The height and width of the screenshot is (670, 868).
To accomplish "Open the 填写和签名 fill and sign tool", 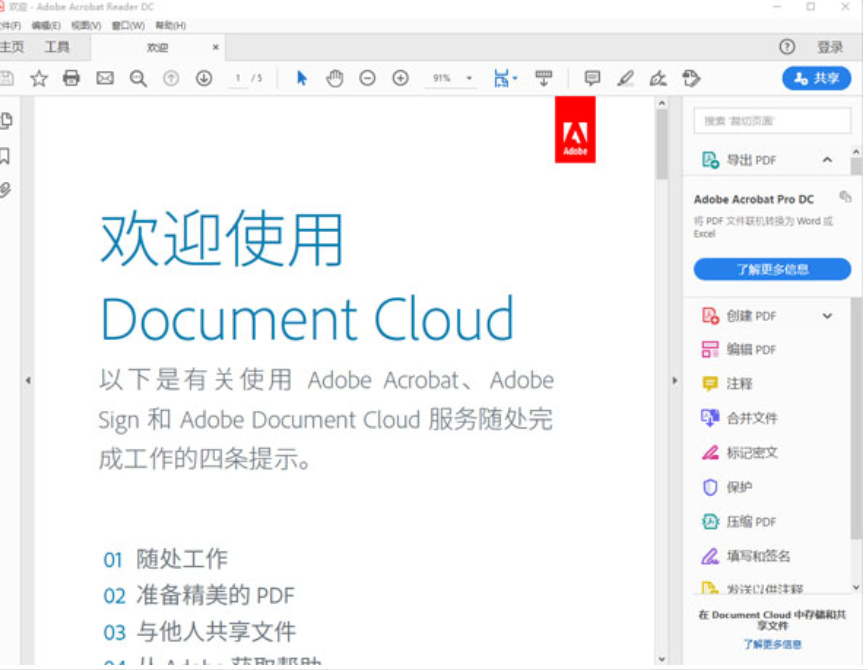I will click(746, 556).
